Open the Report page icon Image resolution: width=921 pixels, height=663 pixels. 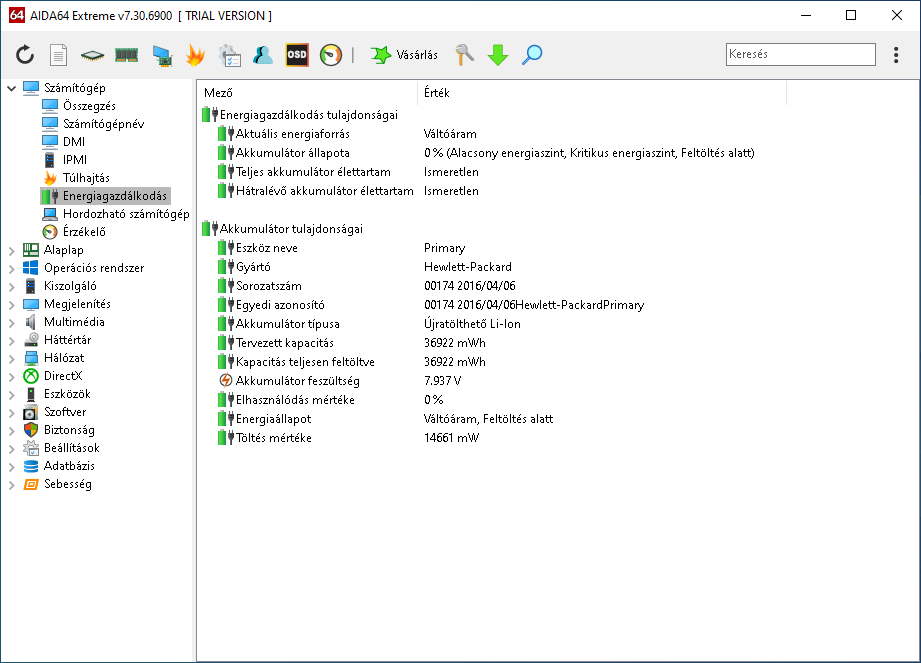tap(59, 55)
